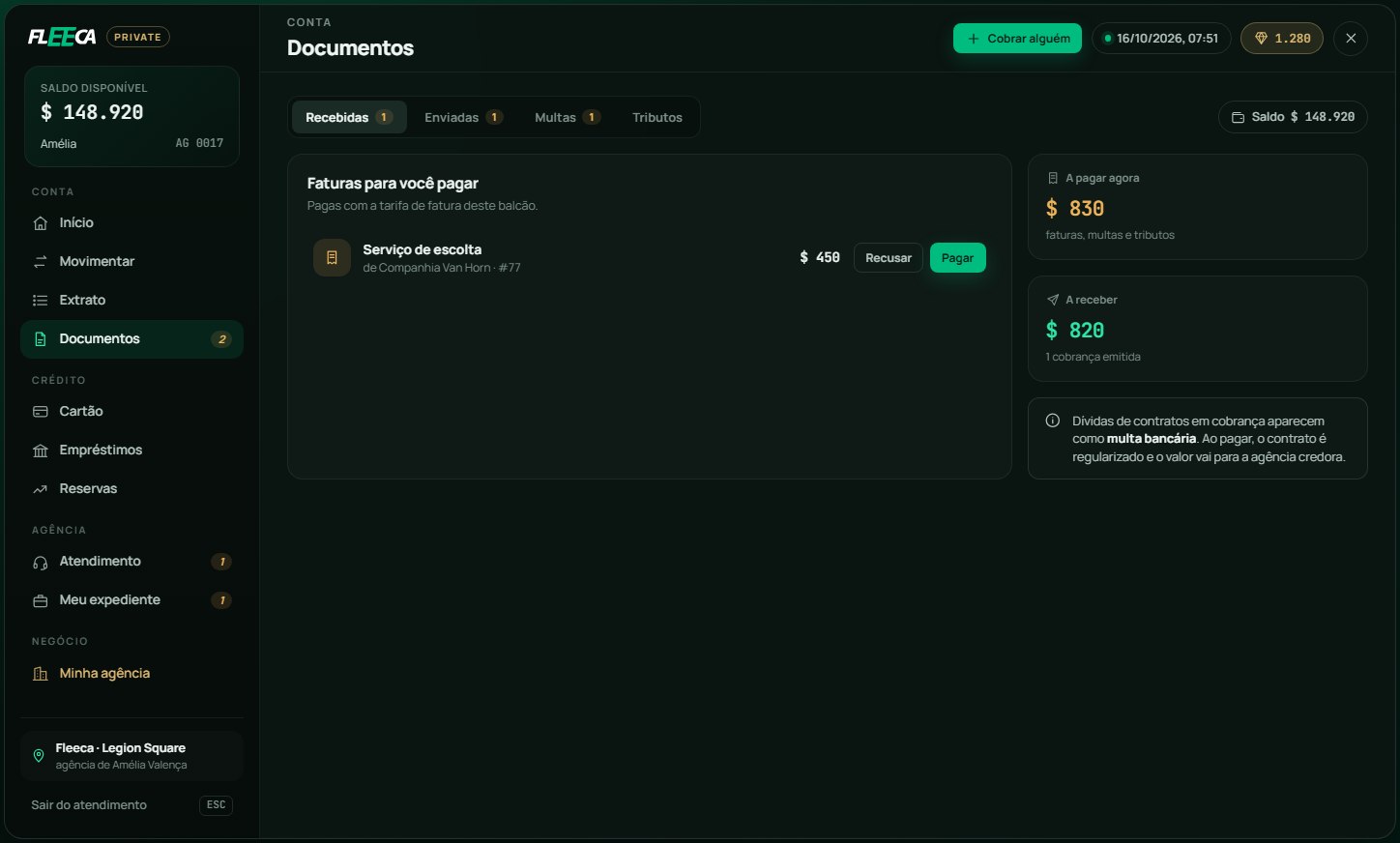Click the $ 450 invoice amount
The width and height of the screenshot is (1400, 843).
pyautogui.click(x=820, y=258)
